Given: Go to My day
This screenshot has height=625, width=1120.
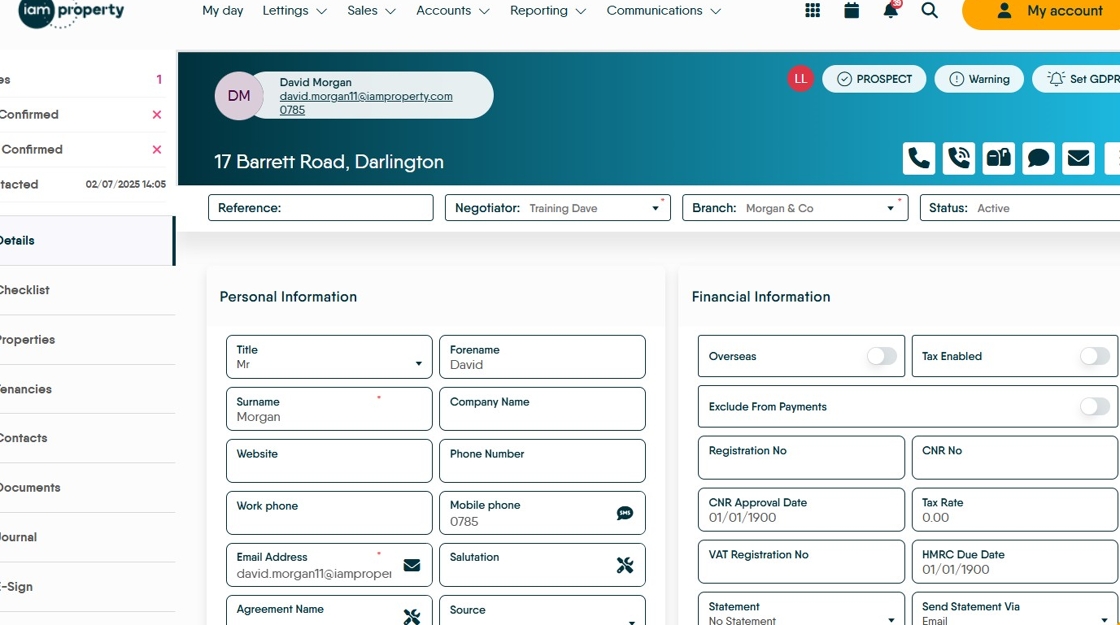Looking at the screenshot, I should click(x=223, y=11).
